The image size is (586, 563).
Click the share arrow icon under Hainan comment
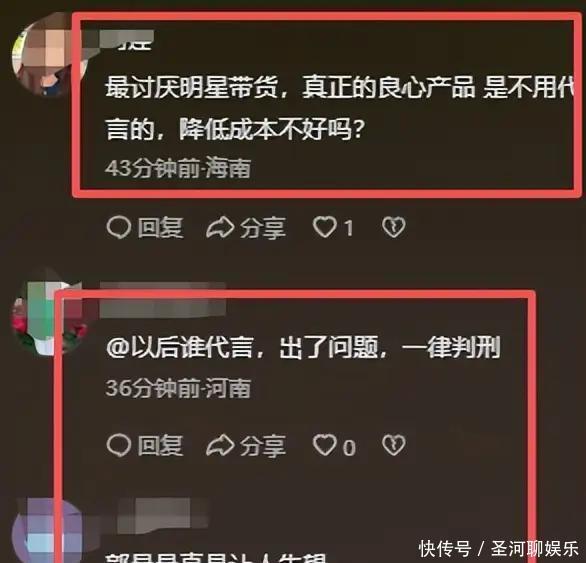point(220,227)
